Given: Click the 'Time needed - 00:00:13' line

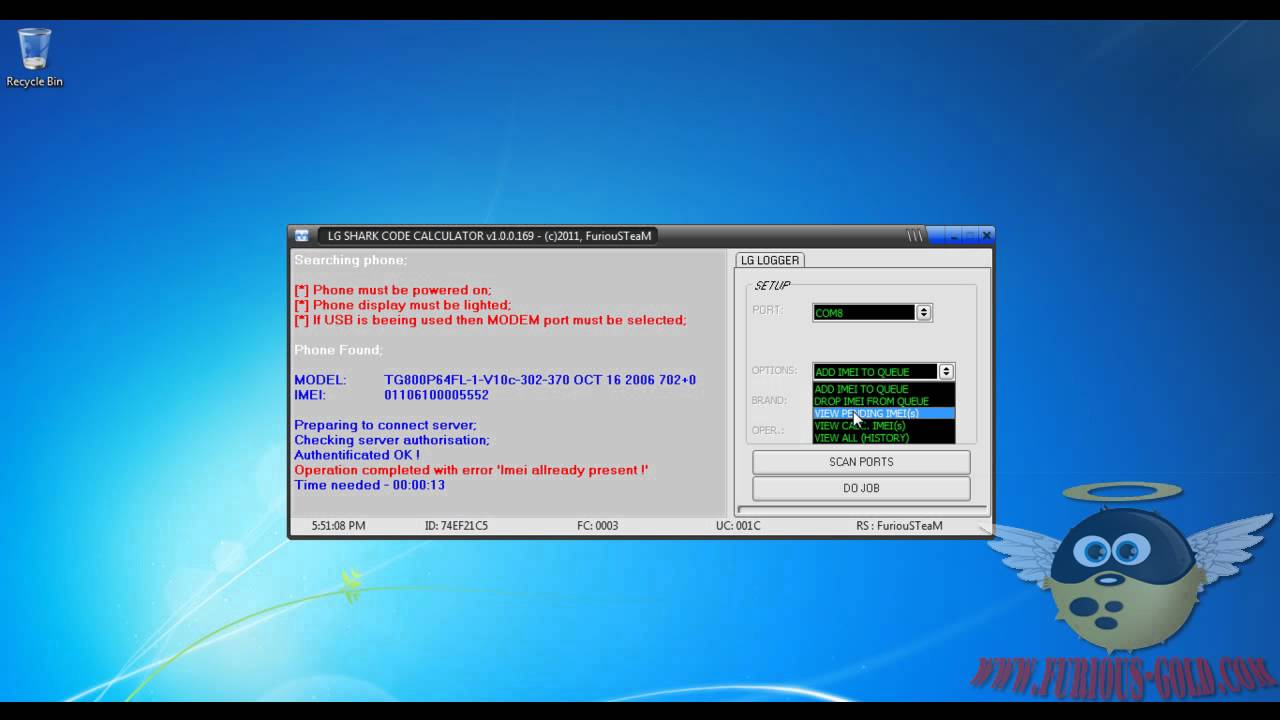Looking at the screenshot, I should tap(369, 485).
